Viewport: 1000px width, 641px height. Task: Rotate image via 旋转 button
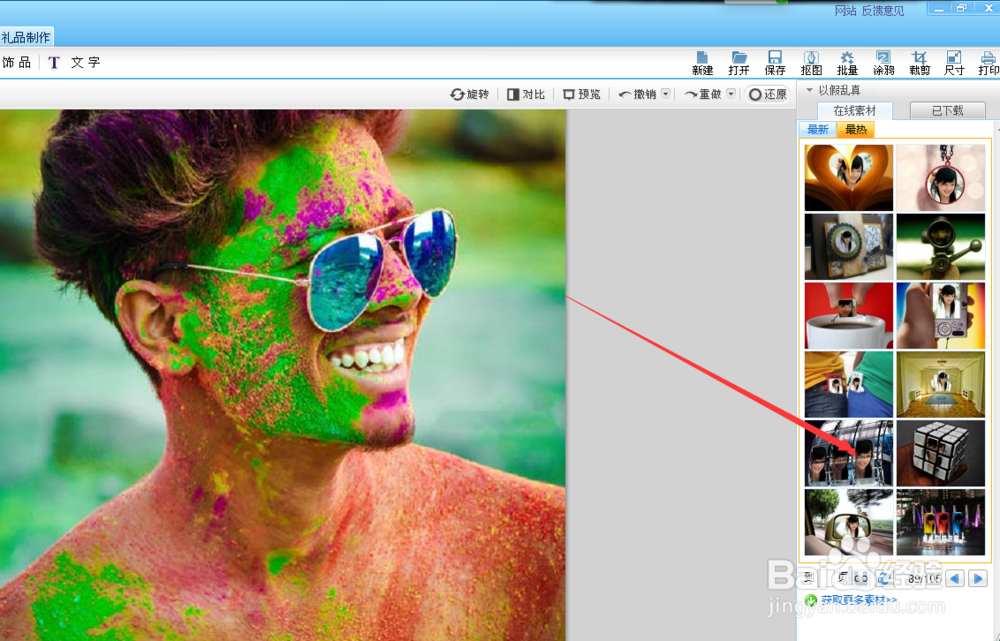tap(469, 94)
